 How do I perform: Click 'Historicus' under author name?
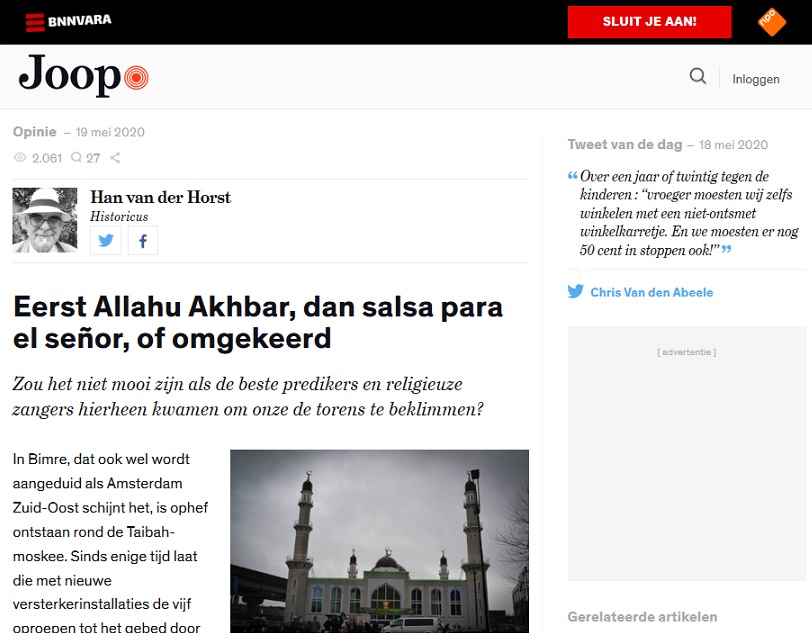[x=119, y=217]
